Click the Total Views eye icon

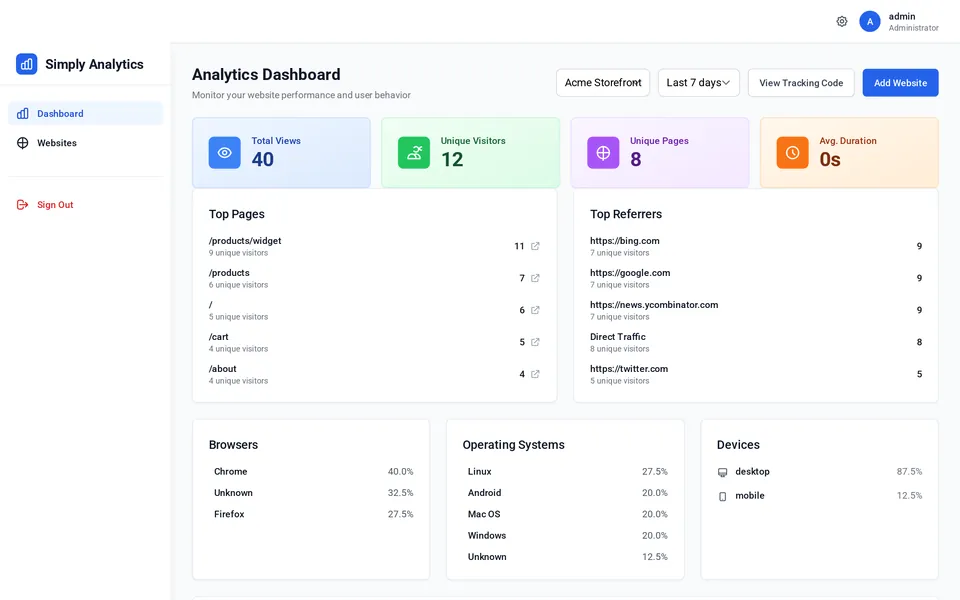pyautogui.click(x=225, y=152)
